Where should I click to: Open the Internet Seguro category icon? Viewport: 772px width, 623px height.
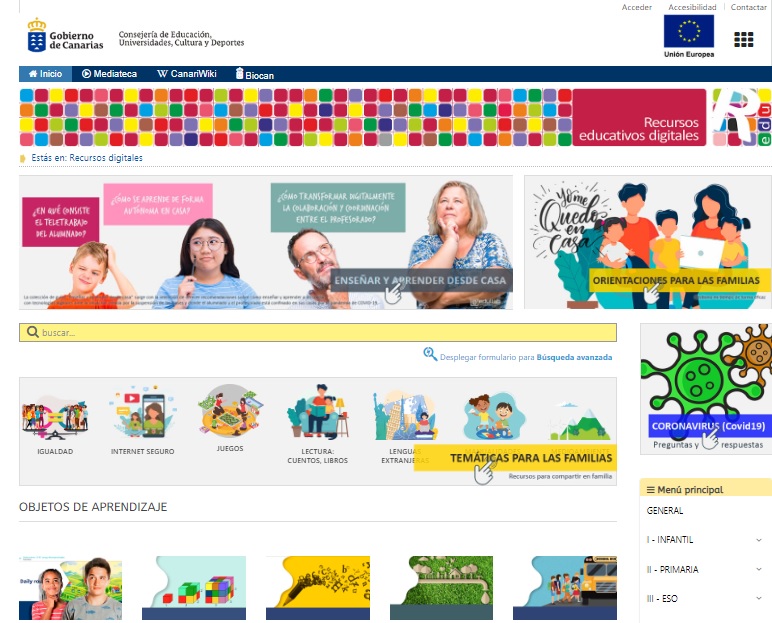tap(142, 413)
